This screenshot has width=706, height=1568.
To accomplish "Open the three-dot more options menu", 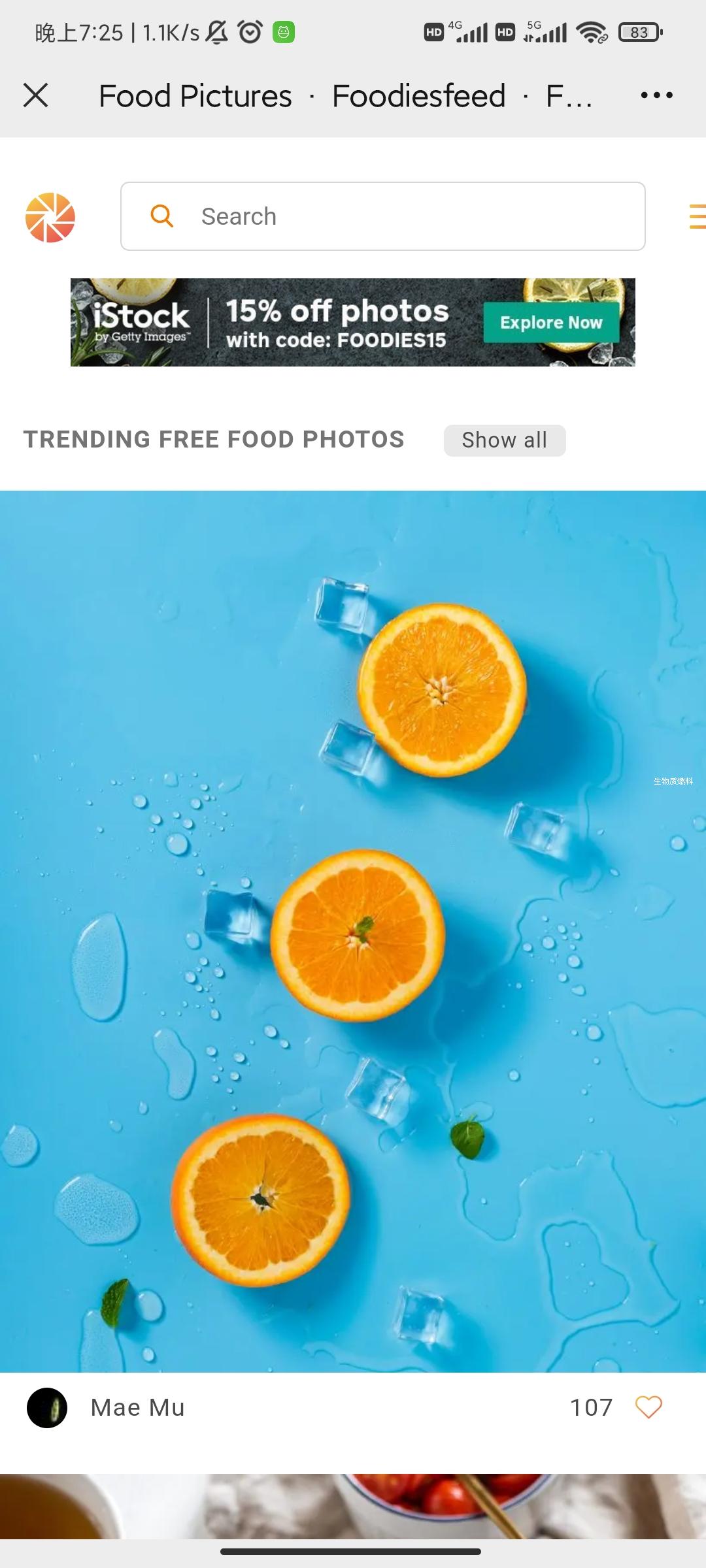I will click(656, 95).
